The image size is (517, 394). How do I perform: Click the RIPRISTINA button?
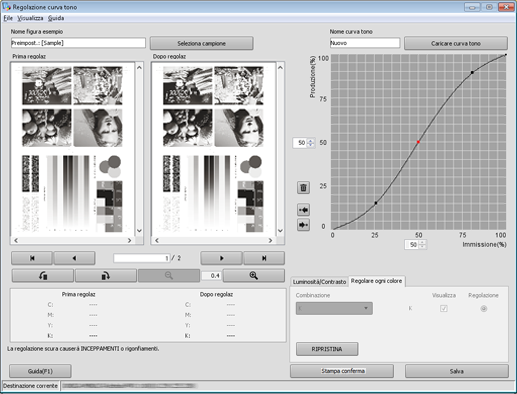[x=327, y=349]
